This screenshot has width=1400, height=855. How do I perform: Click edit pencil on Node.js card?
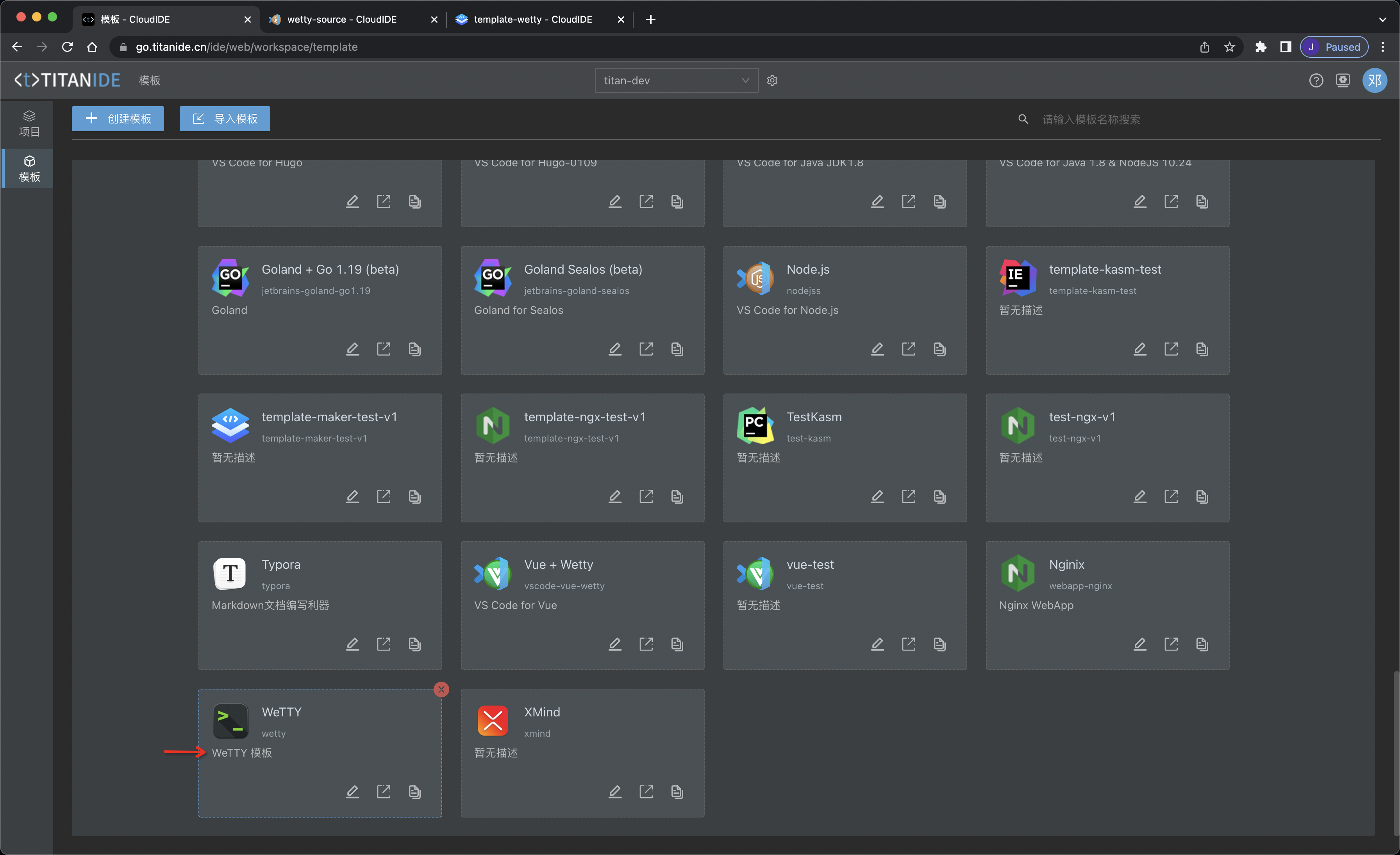[x=877, y=349]
